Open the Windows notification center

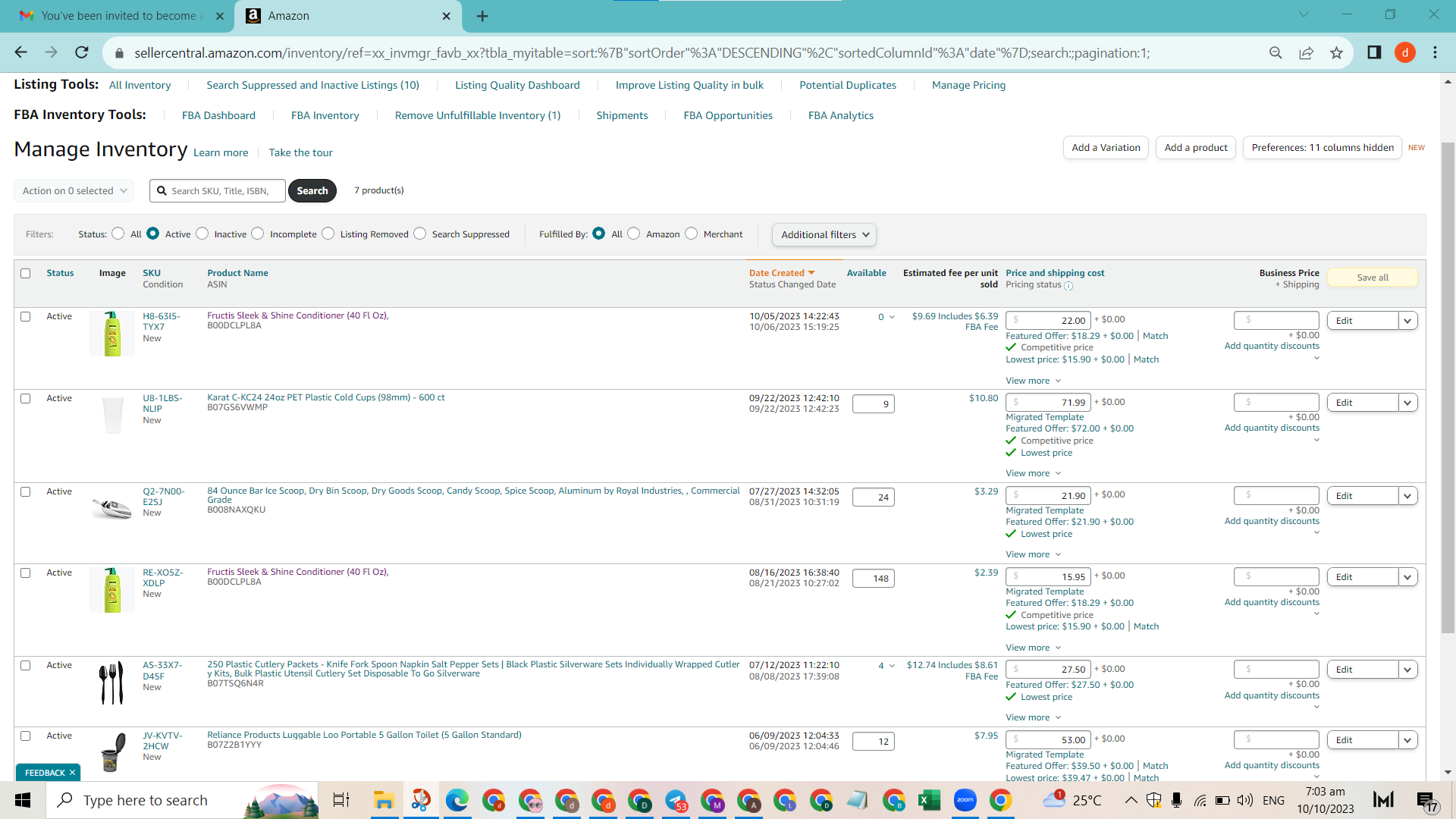tap(1426, 800)
